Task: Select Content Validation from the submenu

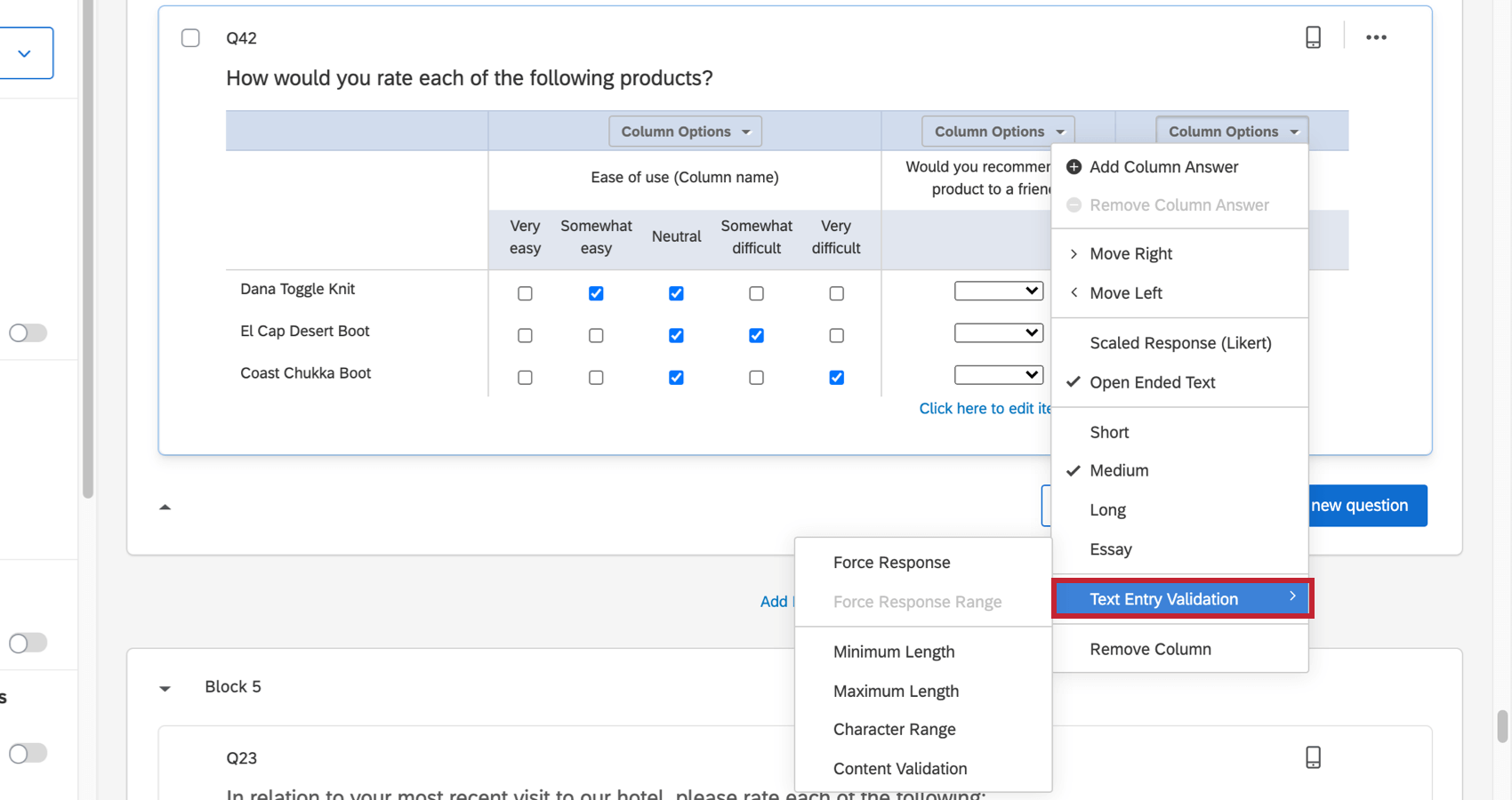Action: coord(899,768)
